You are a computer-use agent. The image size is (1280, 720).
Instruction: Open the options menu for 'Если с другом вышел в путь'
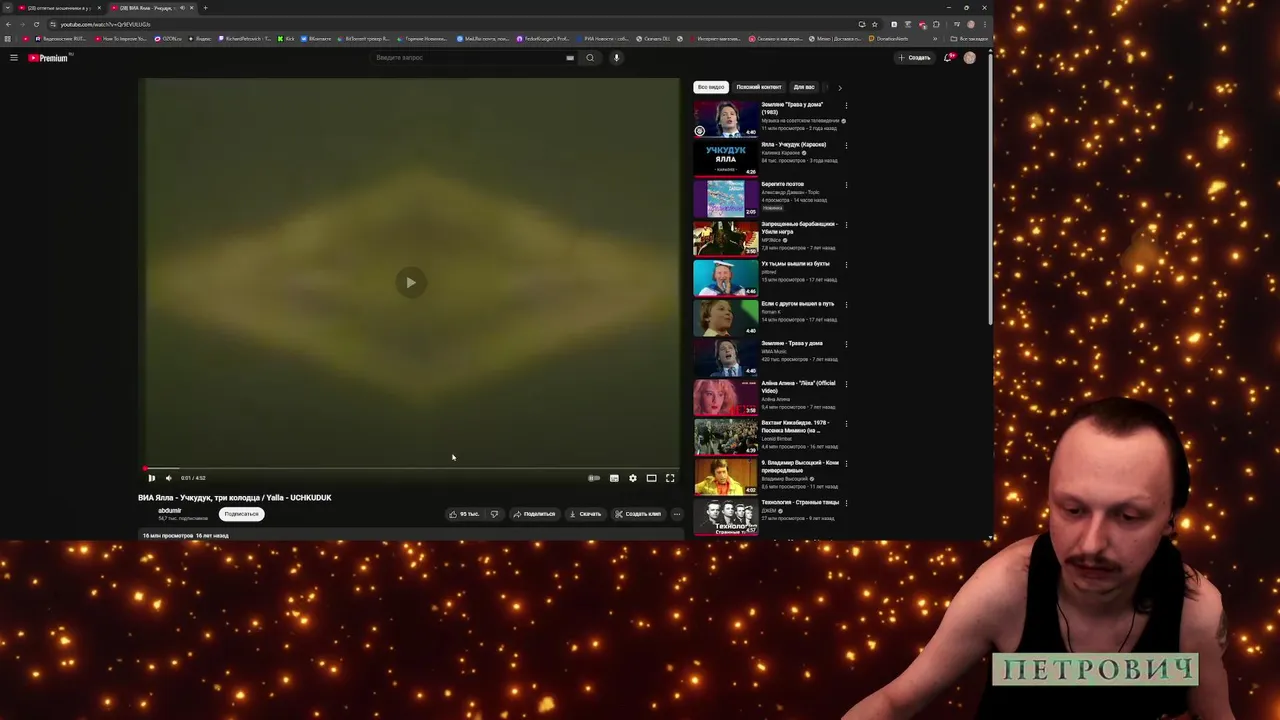point(846,304)
